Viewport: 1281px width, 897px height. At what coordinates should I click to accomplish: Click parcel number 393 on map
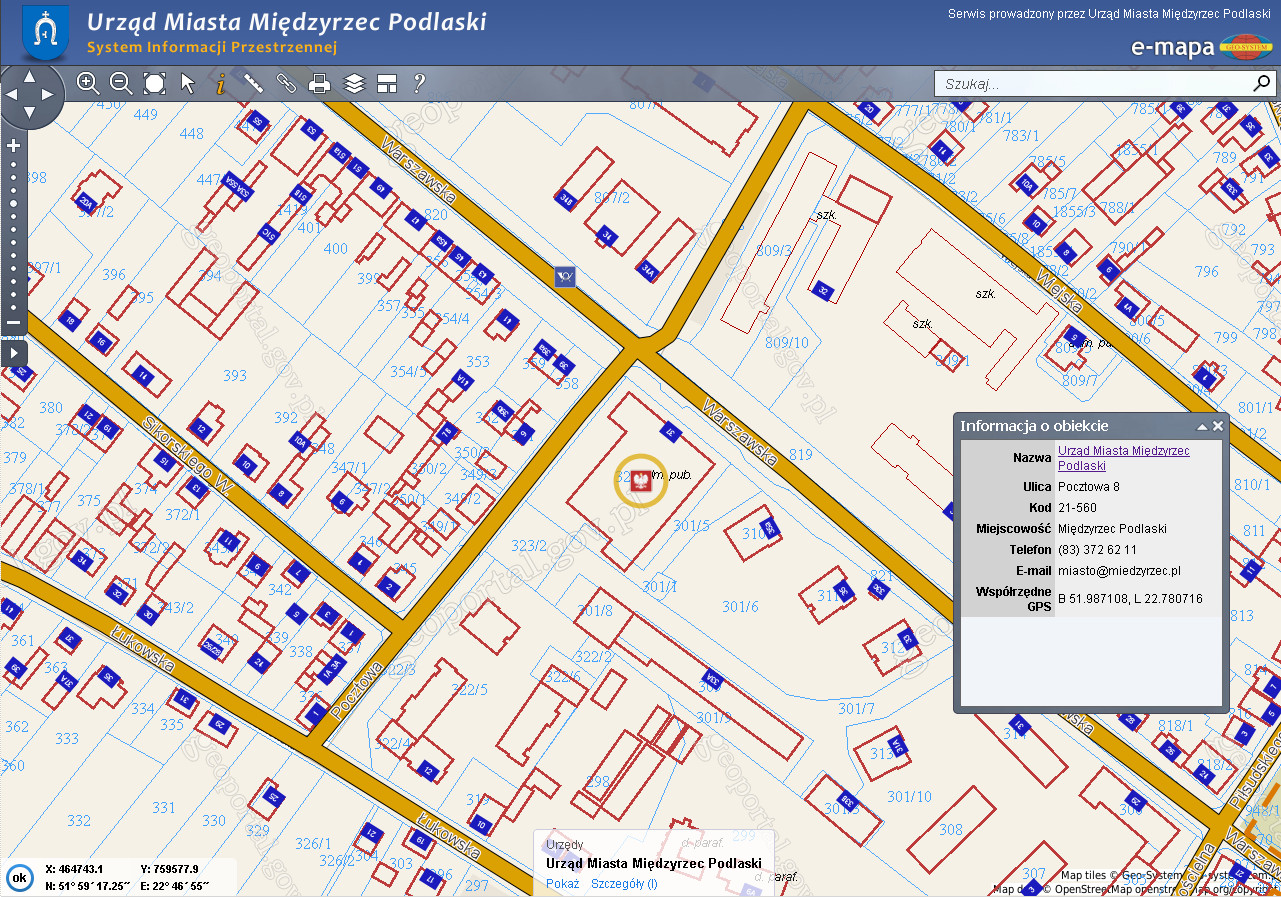point(235,376)
